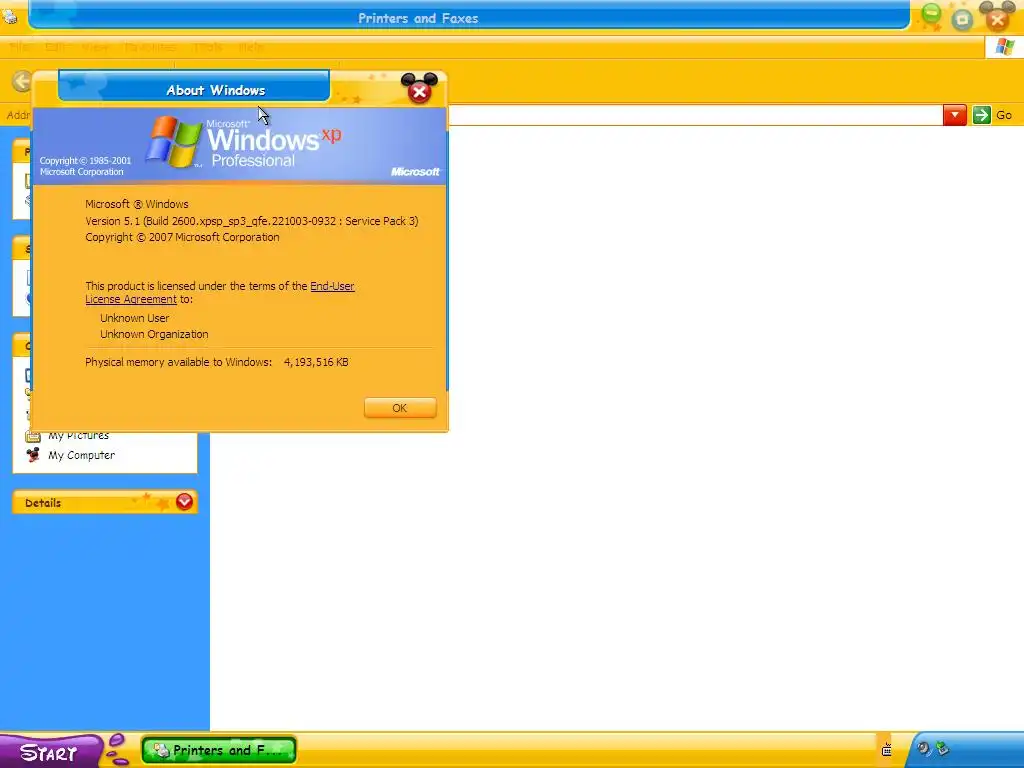Open the volume speaker tray icon
1024x768 pixels.
[x=923, y=748]
